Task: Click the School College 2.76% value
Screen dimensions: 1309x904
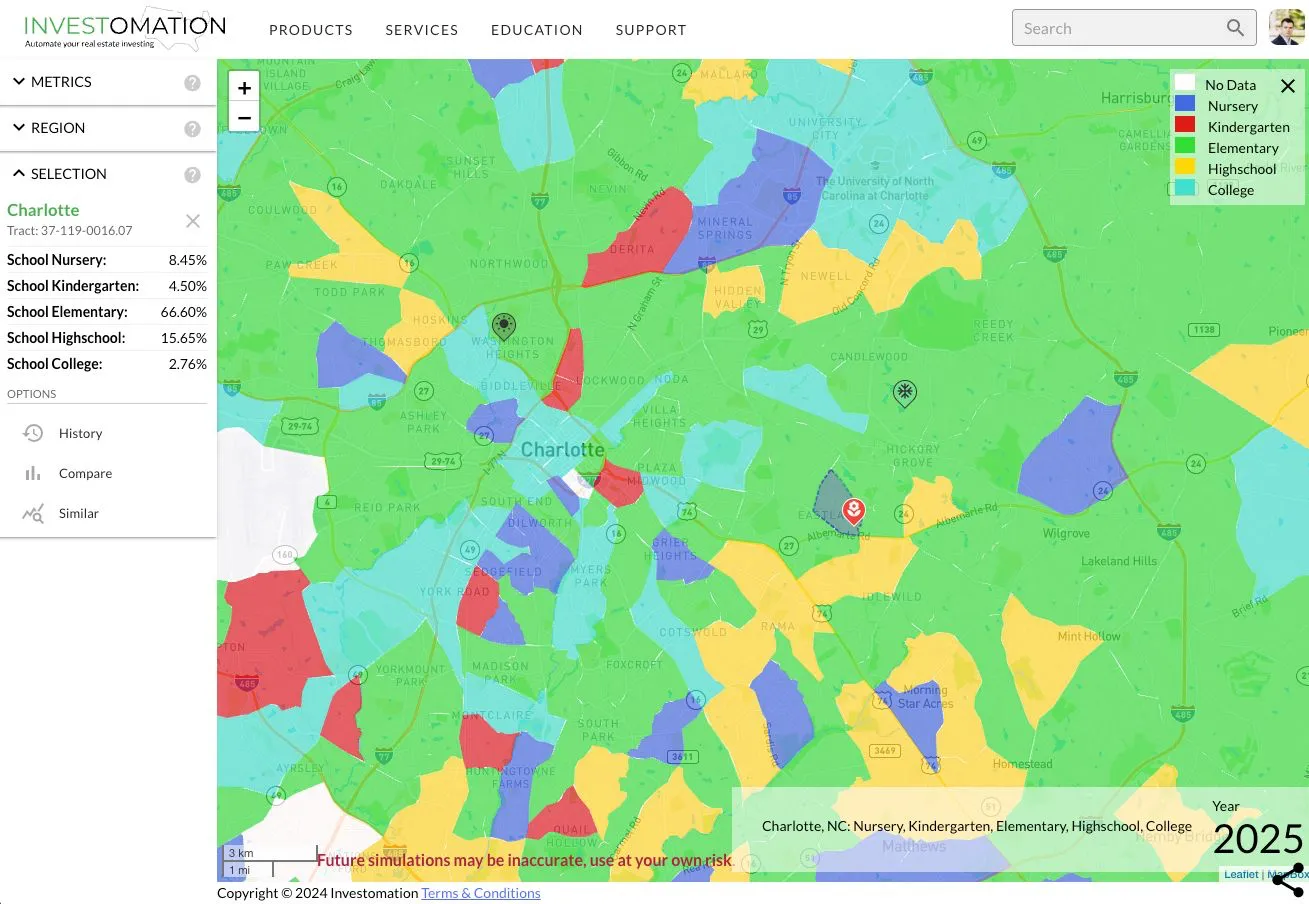Action: pyautogui.click(x=187, y=364)
